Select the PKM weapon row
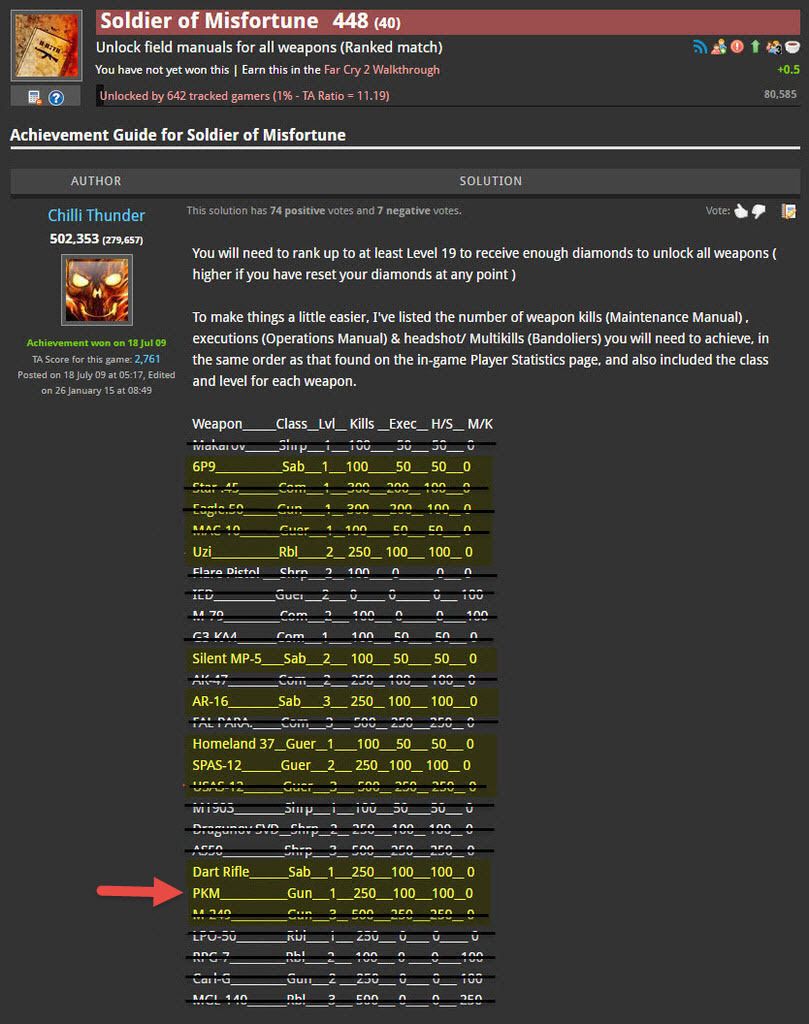 point(332,893)
